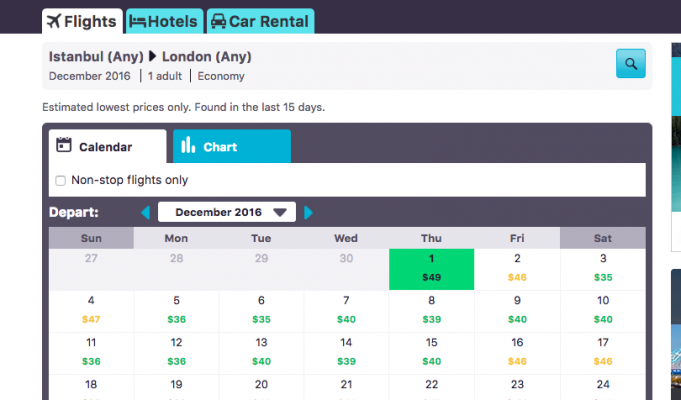681x400 pixels.
Task: Select December 8 priced at $39
Action: click(431, 309)
